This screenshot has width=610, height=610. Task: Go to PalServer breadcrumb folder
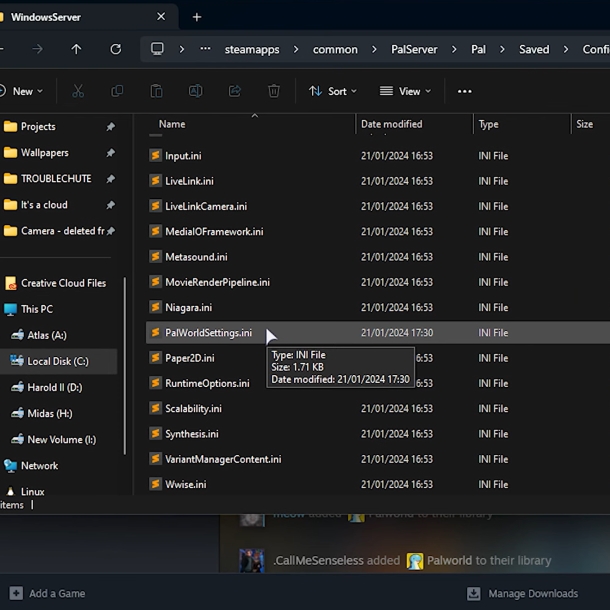coord(414,50)
